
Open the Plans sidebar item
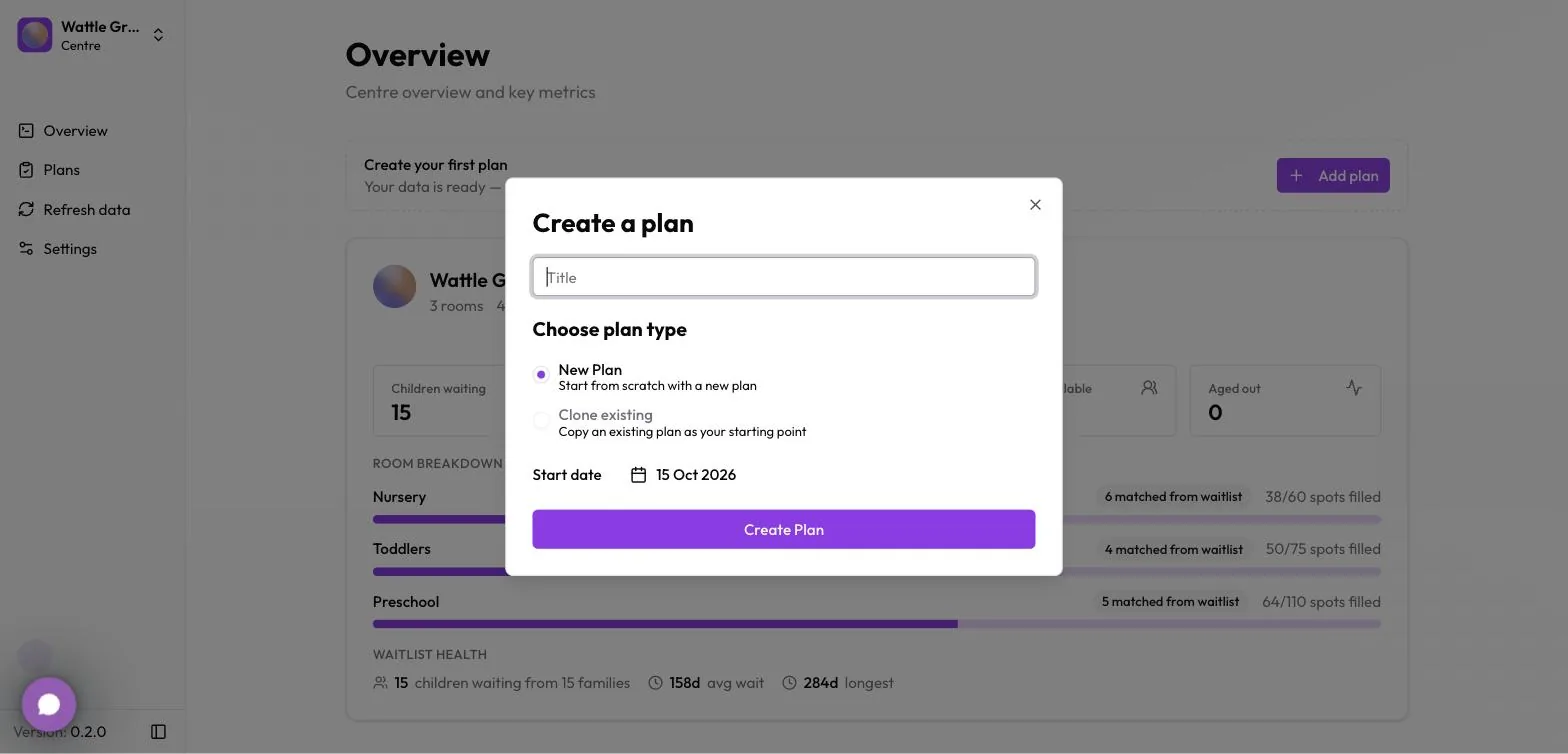61,170
